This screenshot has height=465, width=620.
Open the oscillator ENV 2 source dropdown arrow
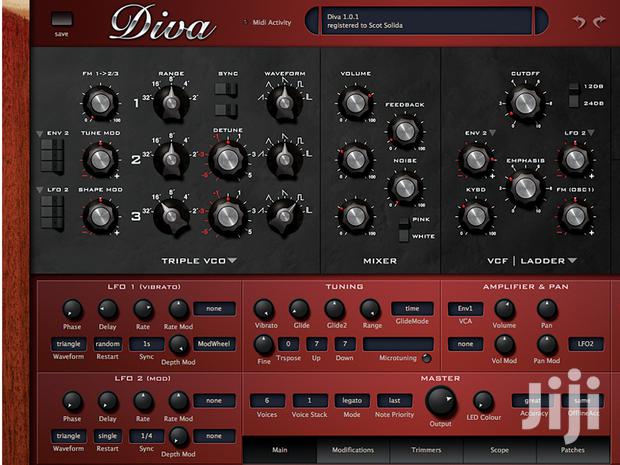[x=40, y=134]
